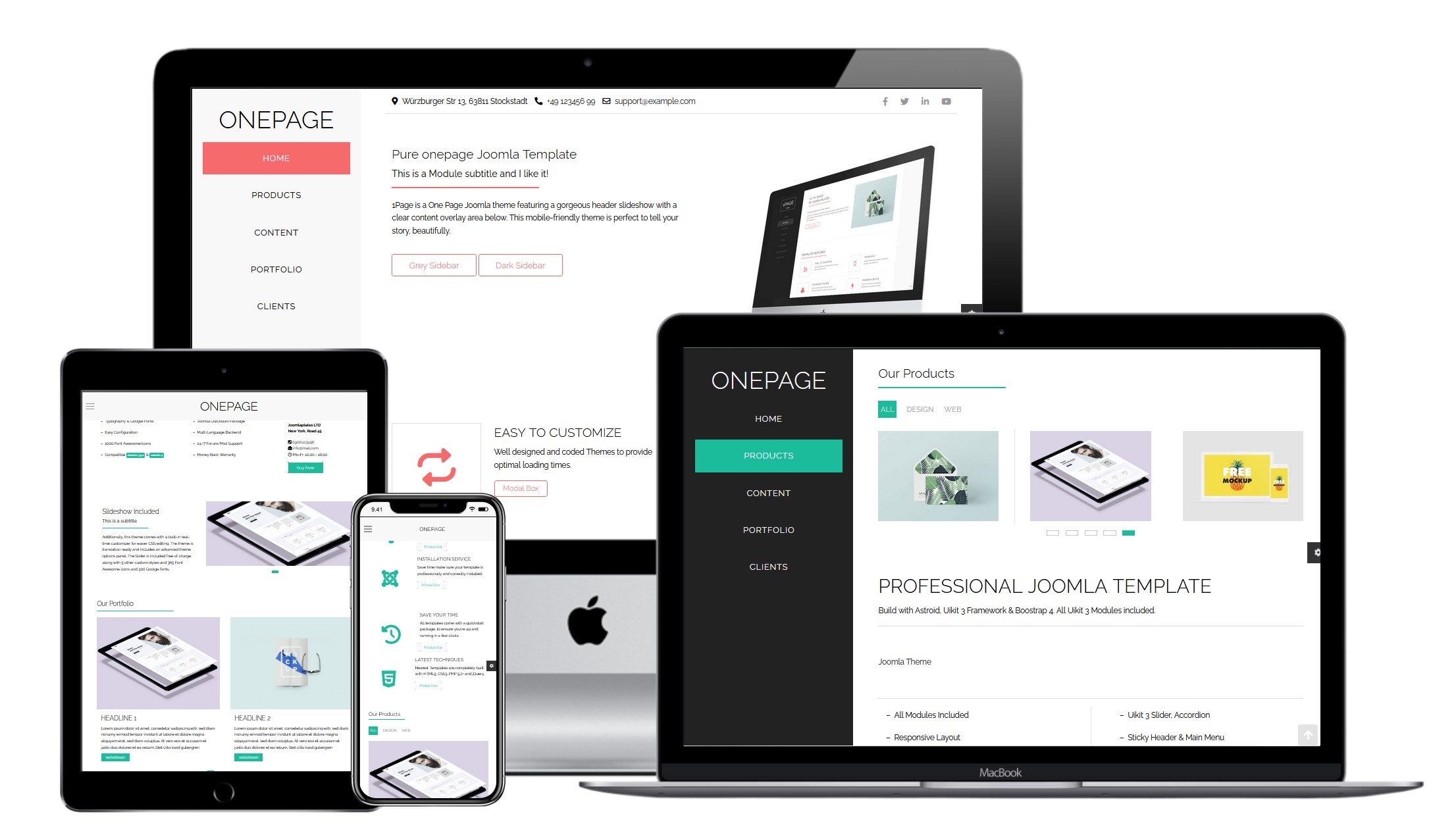Click the HTML5 icon in mobile view
Image resolution: width=1456 pixels, height=835 pixels.
tap(389, 679)
